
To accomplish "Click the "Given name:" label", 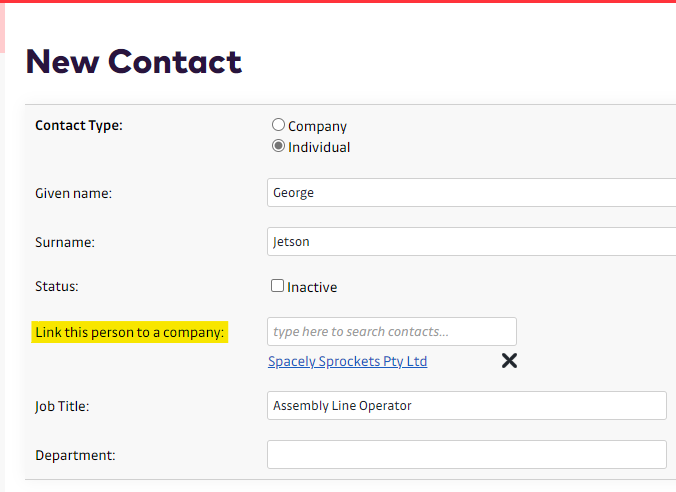I will 73,193.
